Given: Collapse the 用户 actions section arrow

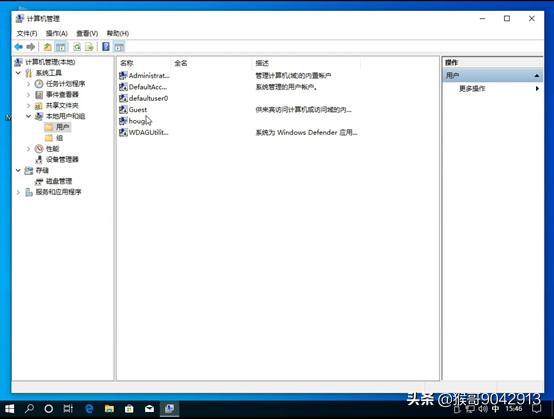Looking at the screenshot, I should (x=537, y=76).
